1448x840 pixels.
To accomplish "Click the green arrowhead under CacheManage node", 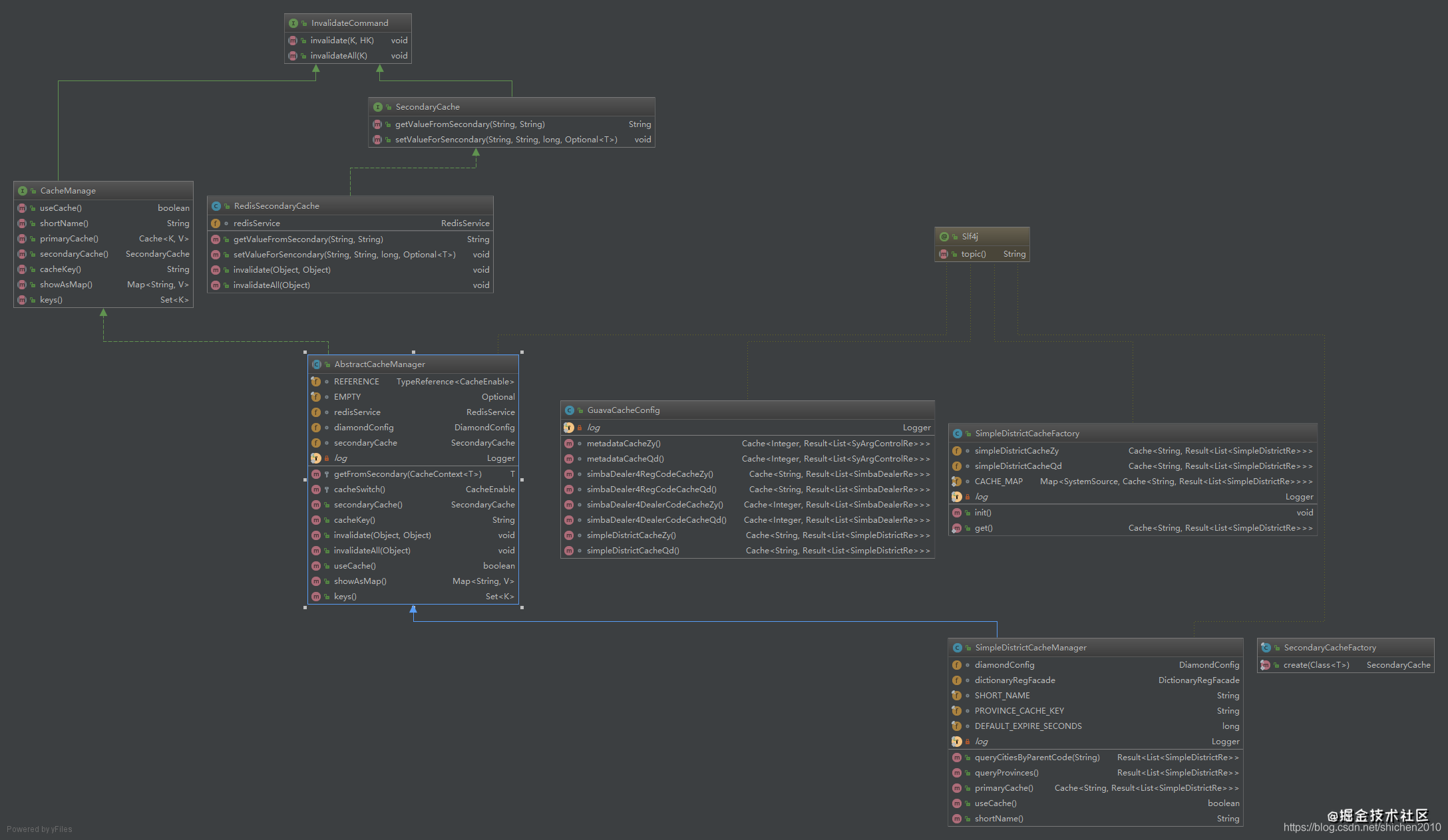I will tap(103, 312).
